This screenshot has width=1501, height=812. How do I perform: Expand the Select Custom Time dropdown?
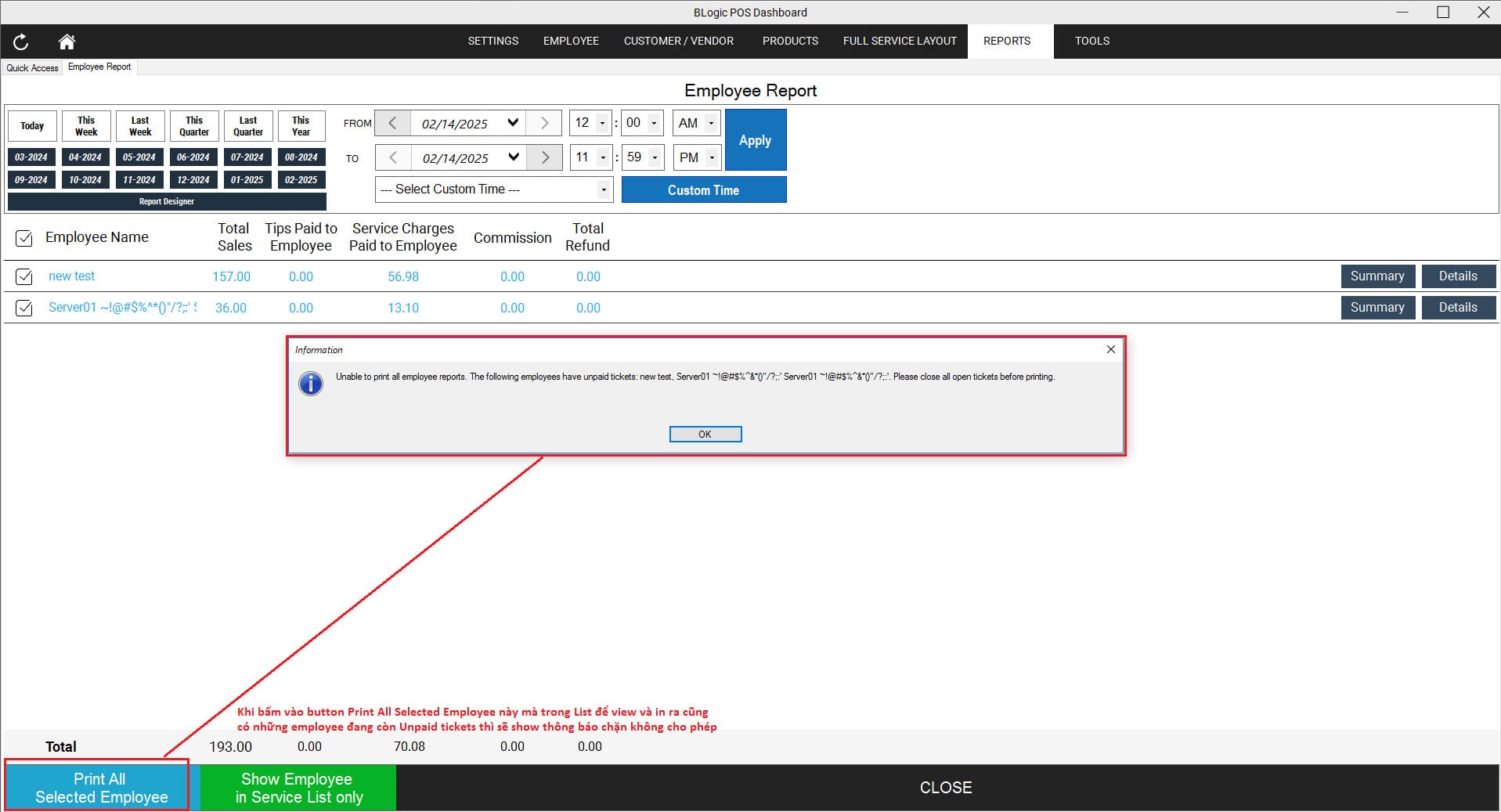[x=603, y=189]
